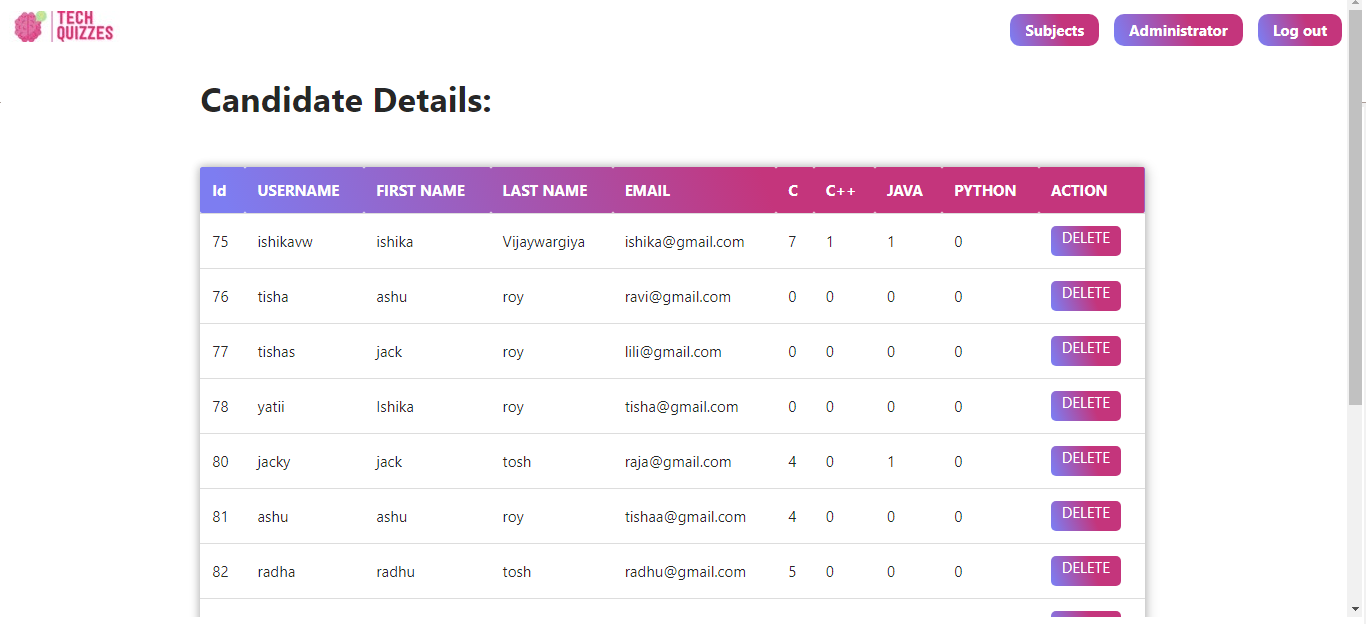
Task: Click email ishika@gmail.com
Action: (x=684, y=241)
